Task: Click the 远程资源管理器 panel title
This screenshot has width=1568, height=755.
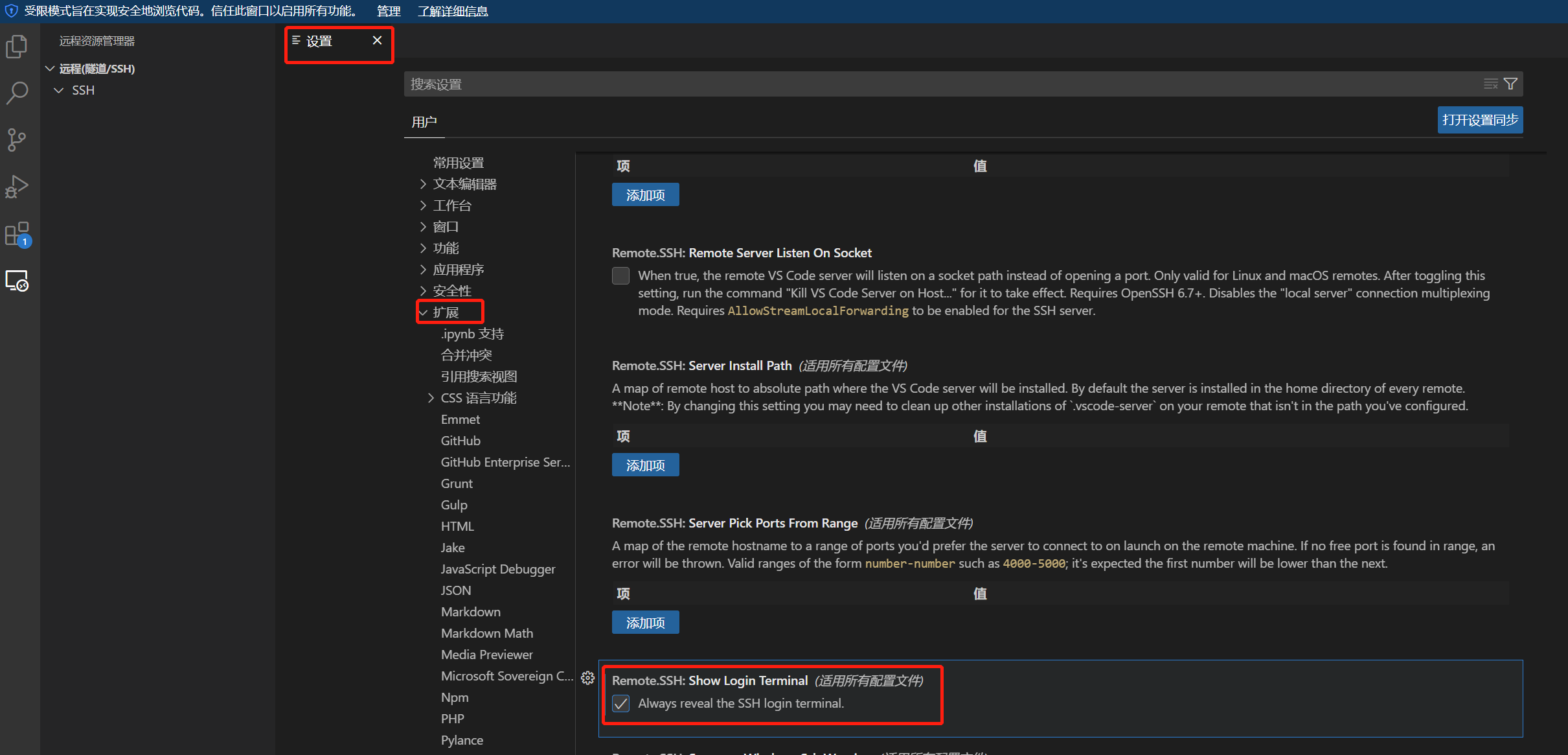Action: 97,41
